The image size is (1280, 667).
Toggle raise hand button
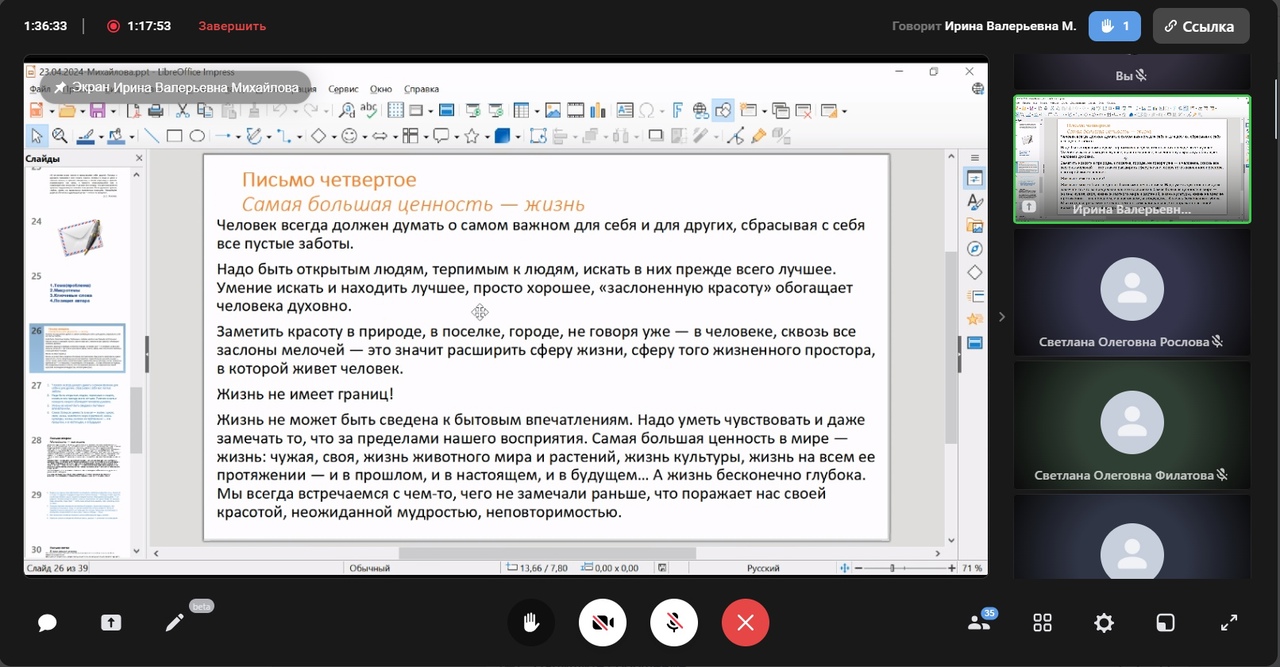530,623
